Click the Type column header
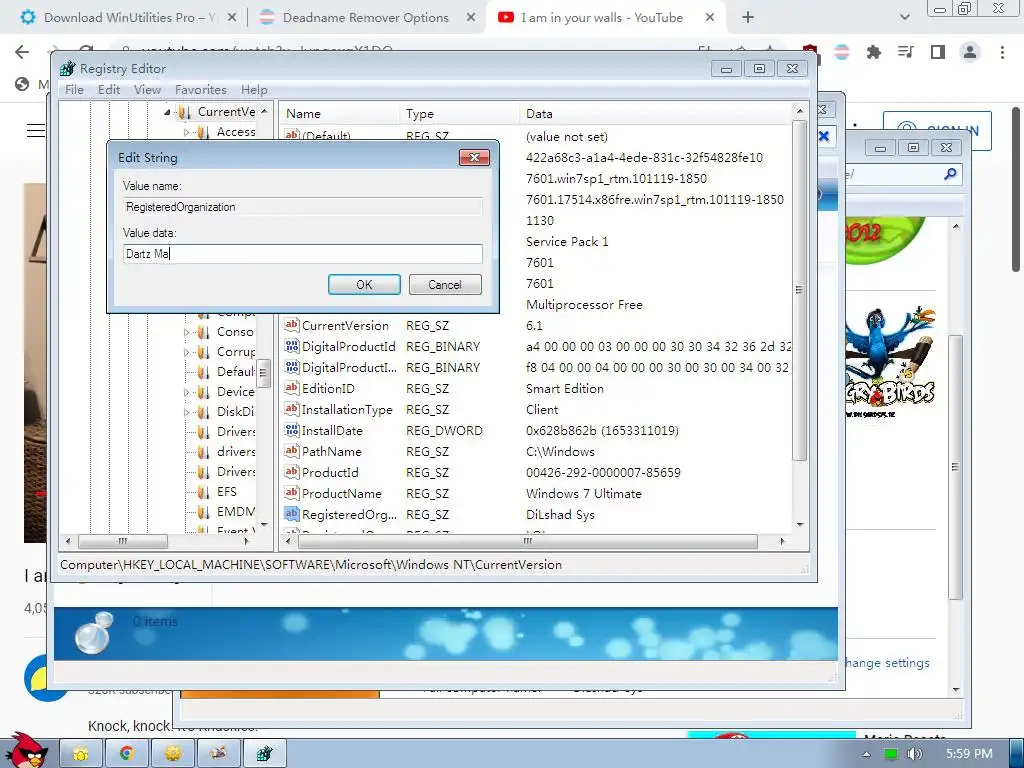Viewport: 1024px width, 768px height. tap(460, 114)
